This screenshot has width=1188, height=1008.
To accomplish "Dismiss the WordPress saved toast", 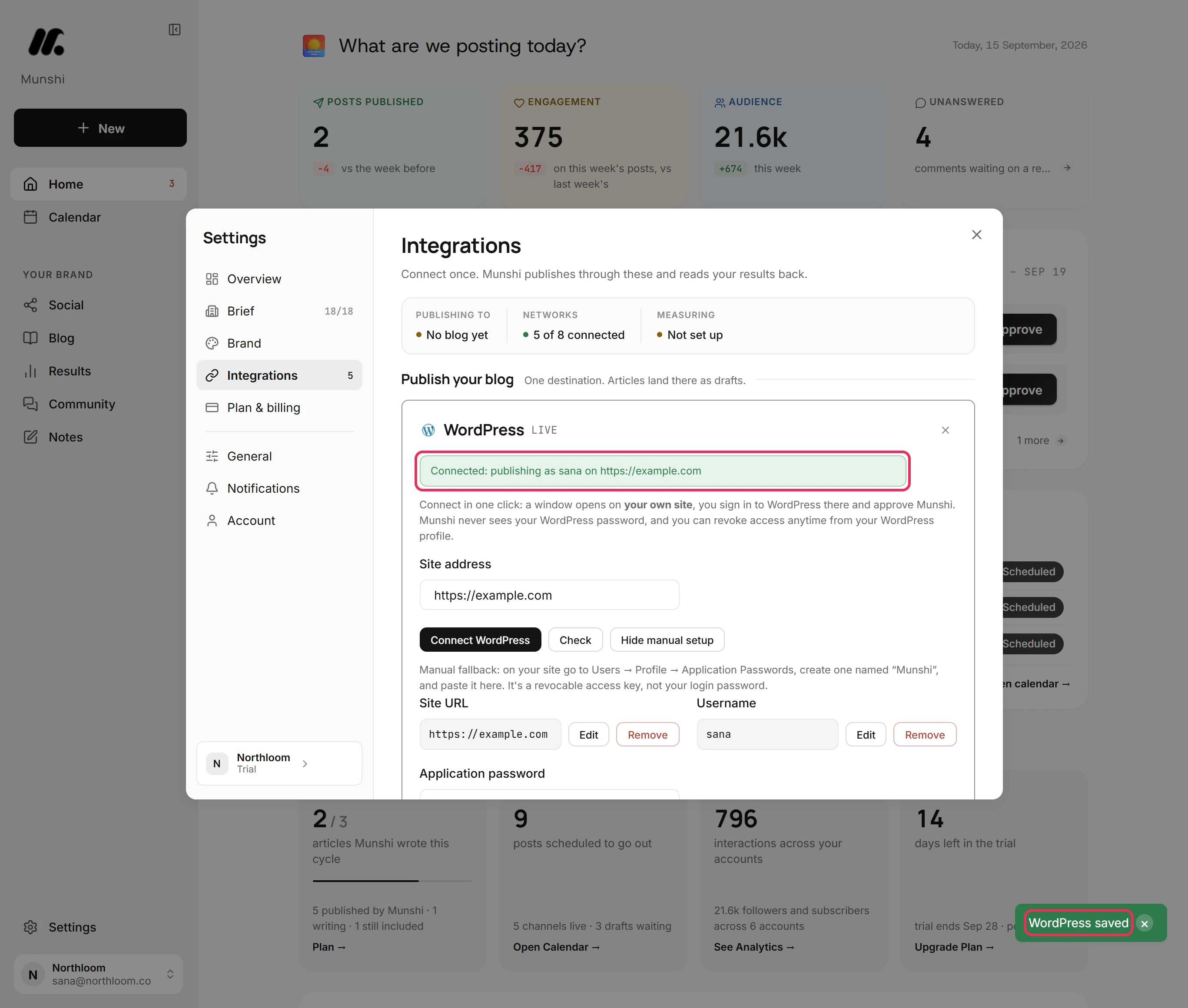I will (x=1145, y=923).
